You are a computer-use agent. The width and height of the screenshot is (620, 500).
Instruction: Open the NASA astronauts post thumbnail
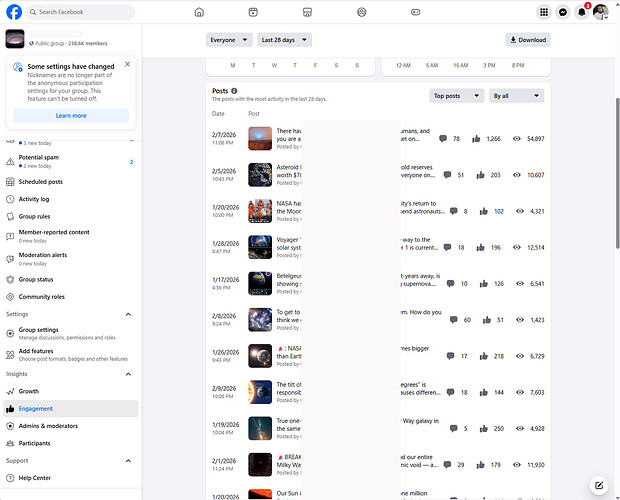[x=260, y=211]
